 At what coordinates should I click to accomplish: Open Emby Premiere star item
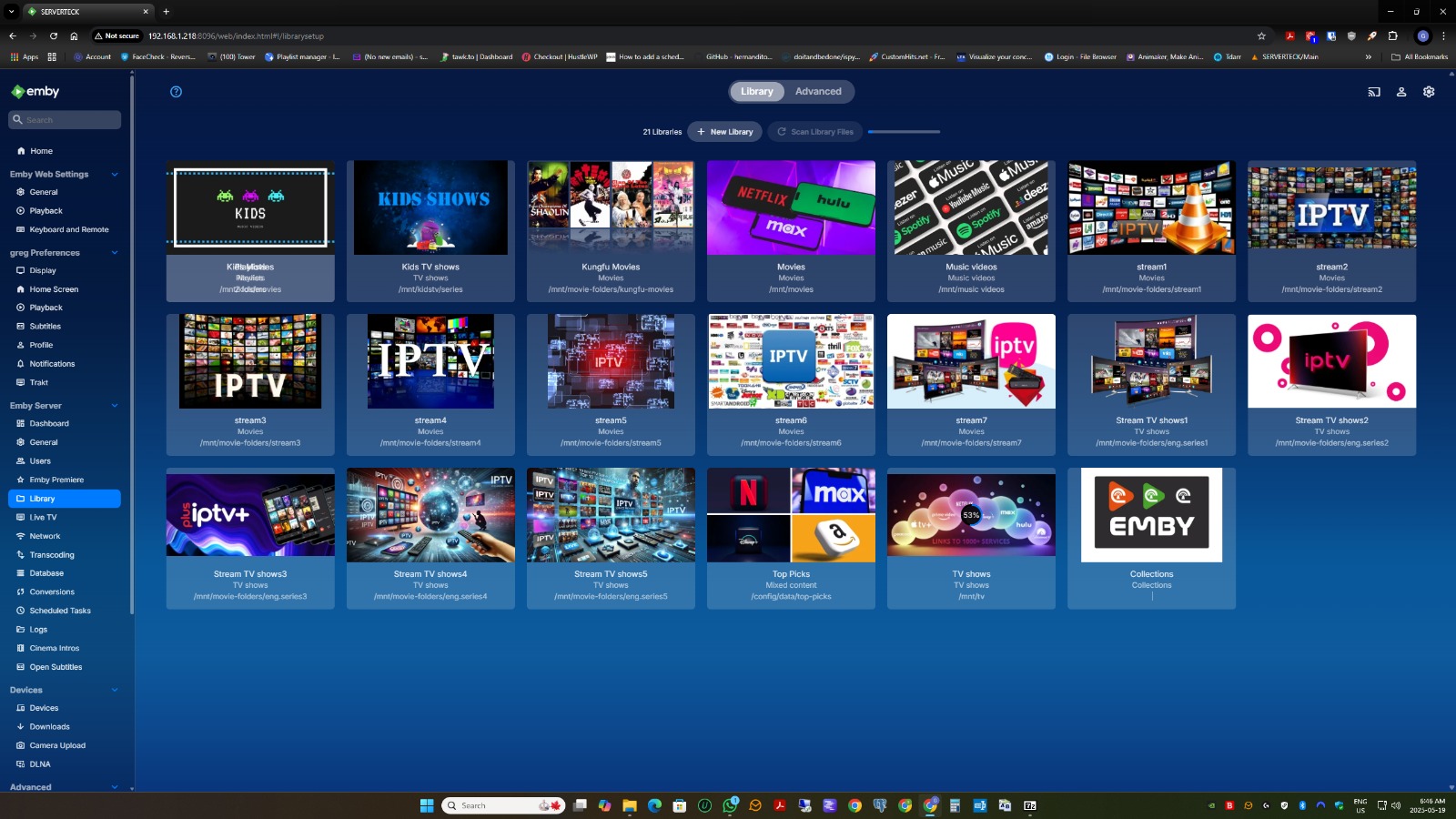[65, 480]
